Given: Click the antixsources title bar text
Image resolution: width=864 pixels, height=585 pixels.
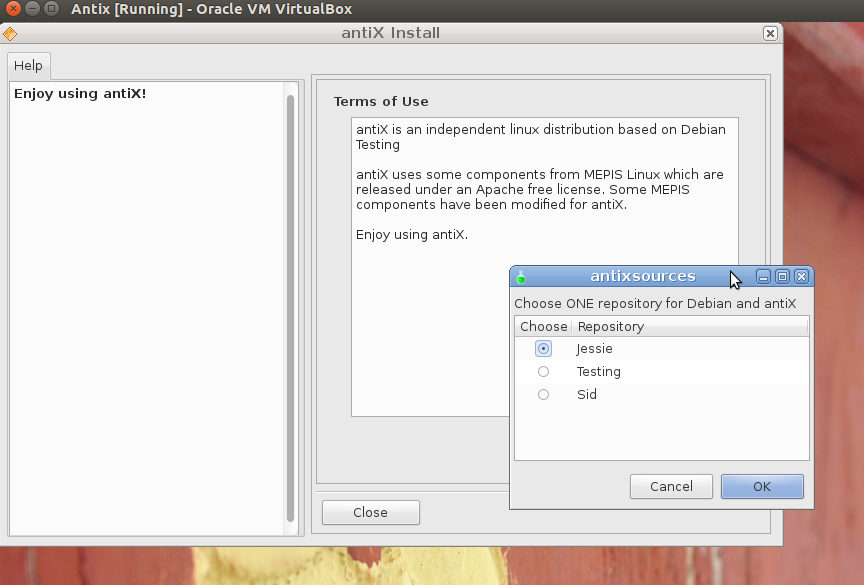Looking at the screenshot, I should pyautogui.click(x=643, y=276).
